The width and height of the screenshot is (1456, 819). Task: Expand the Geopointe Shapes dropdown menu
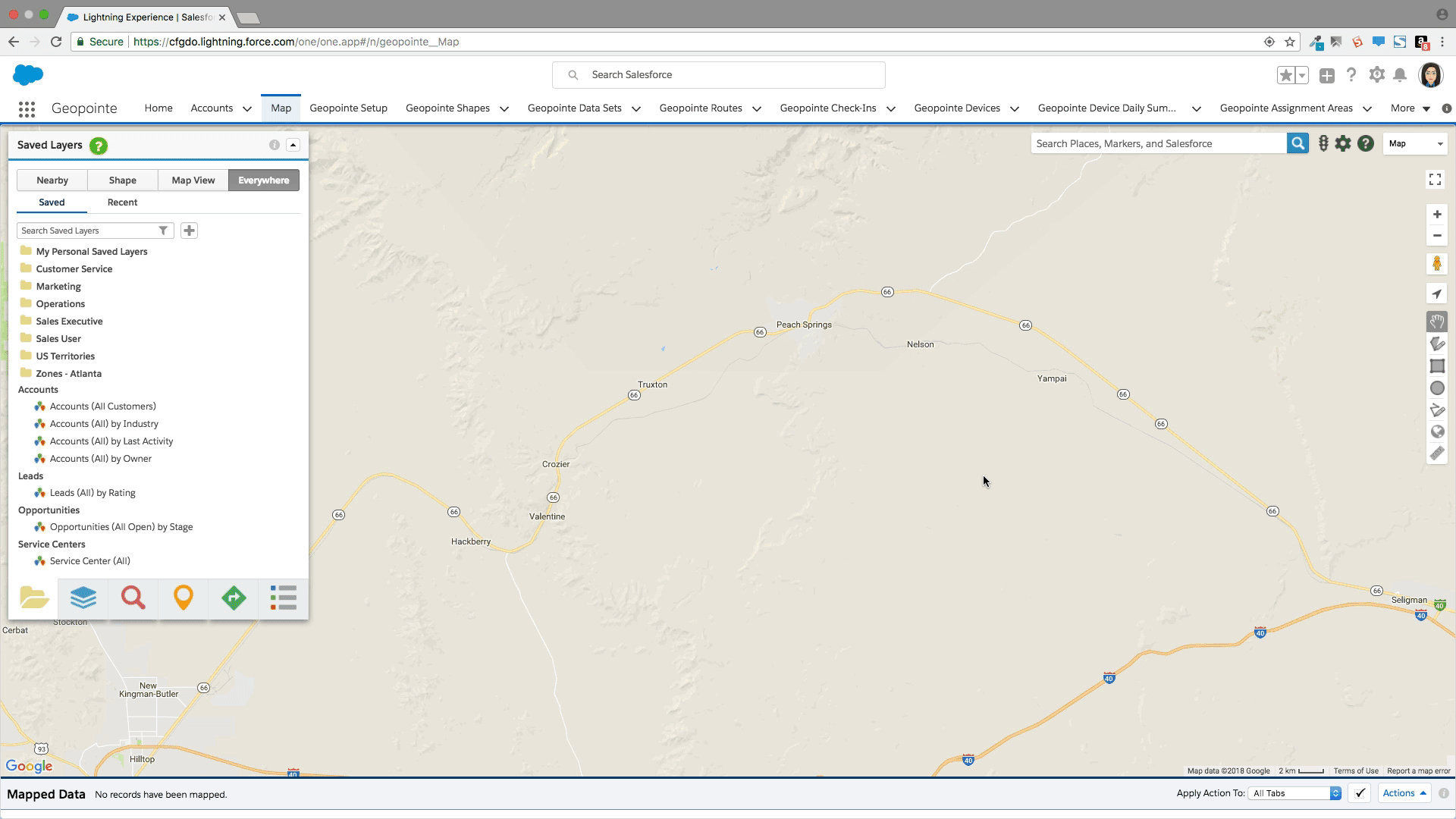pyautogui.click(x=505, y=108)
